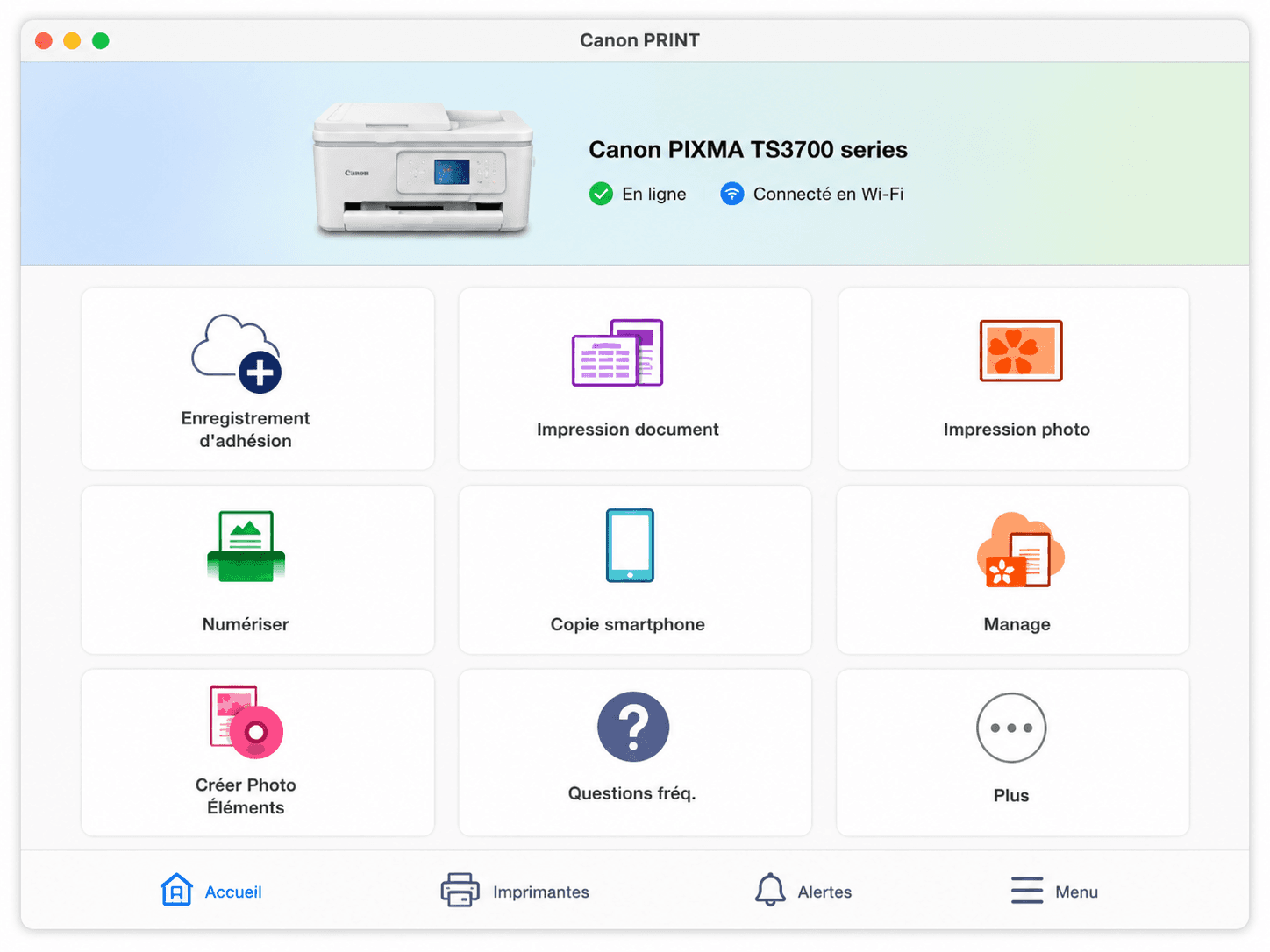
Task: Click the Impression document label
Action: pos(628,430)
